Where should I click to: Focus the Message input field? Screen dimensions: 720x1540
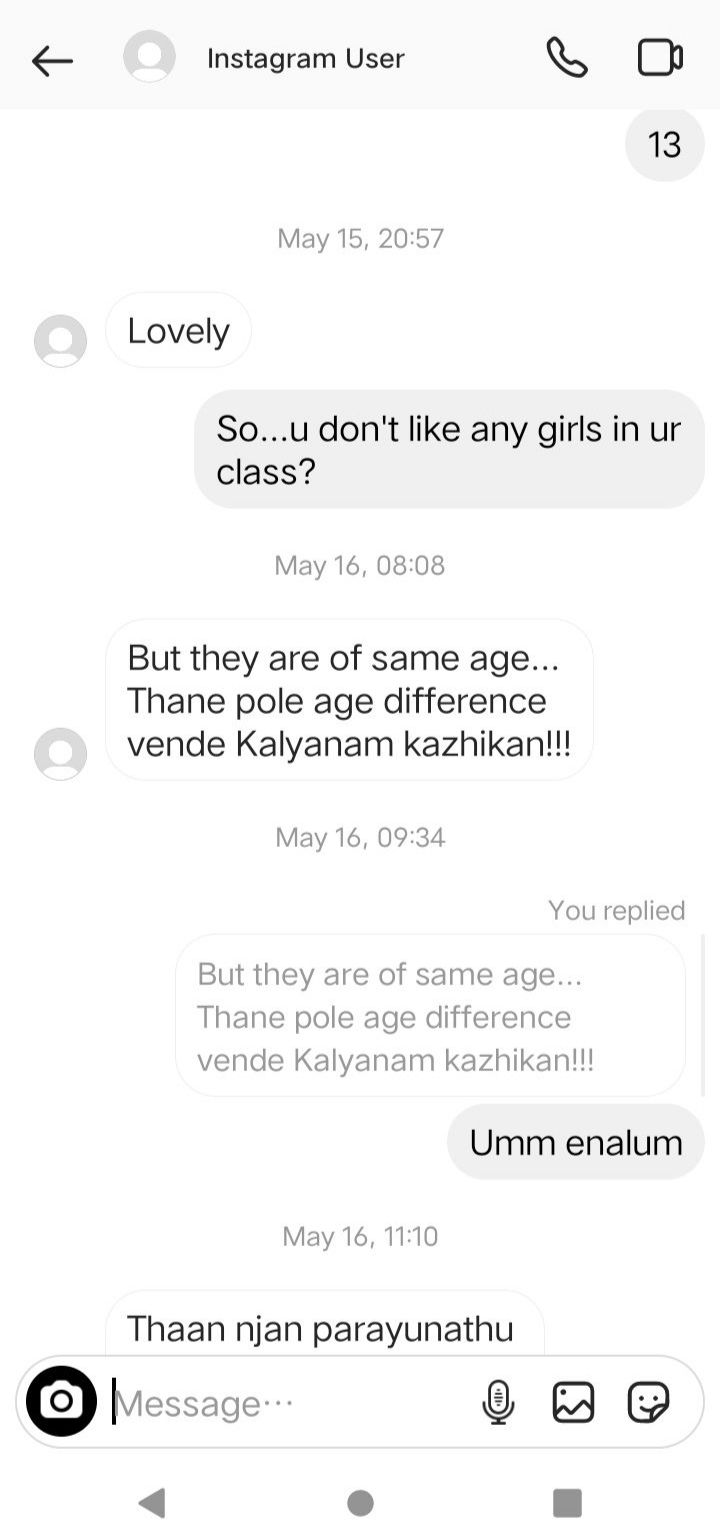point(290,1403)
